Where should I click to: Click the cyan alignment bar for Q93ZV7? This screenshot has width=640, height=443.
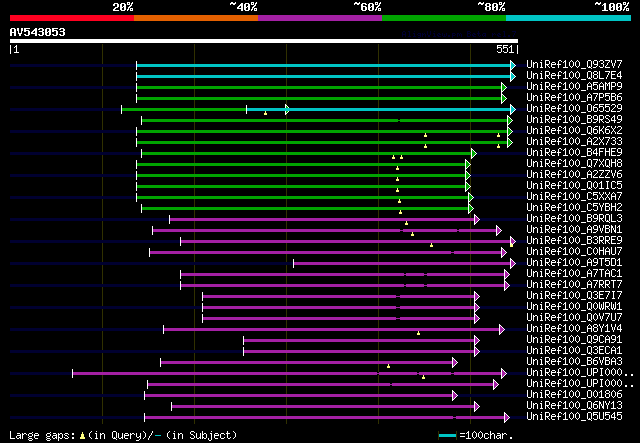(324, 65)
